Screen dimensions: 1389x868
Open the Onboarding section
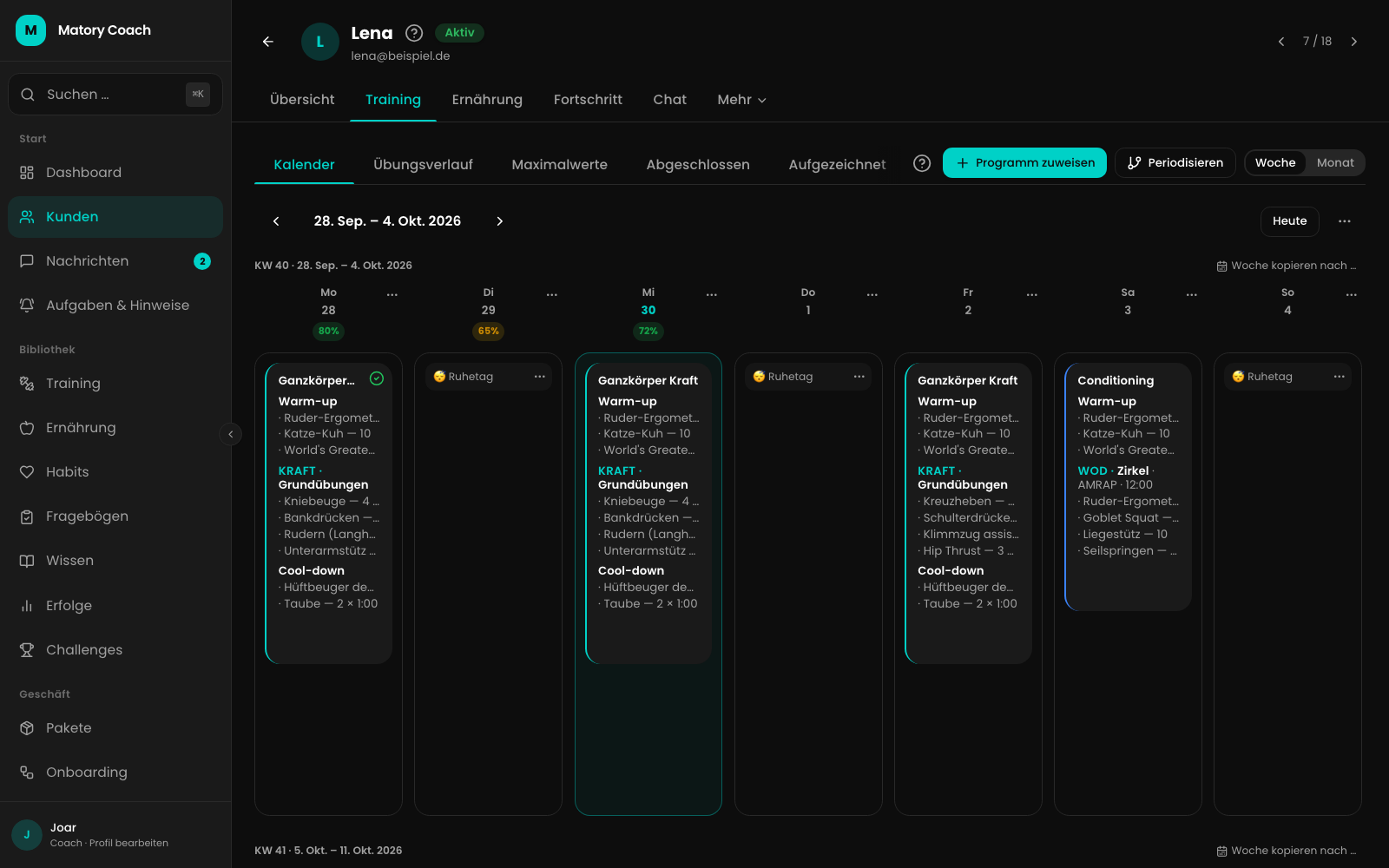click(115, 773)
